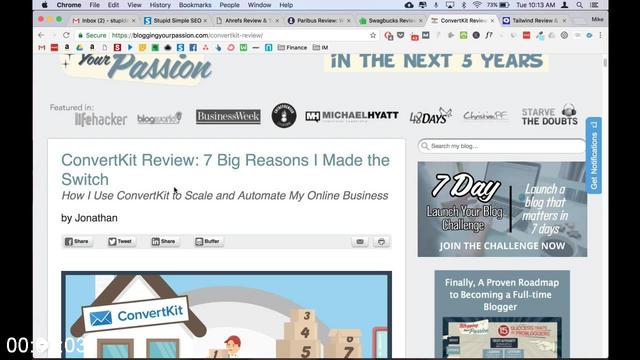The height and width of the screenshot is (360, 640).
Task: Switch to the Stupid Simple SEO tab
Action: point(176,20)
